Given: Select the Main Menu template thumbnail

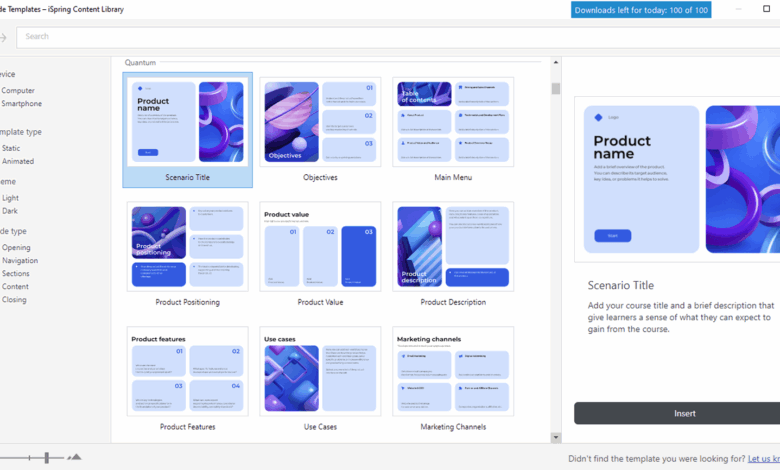Looking at the screenshot, I should click(453, 122).
